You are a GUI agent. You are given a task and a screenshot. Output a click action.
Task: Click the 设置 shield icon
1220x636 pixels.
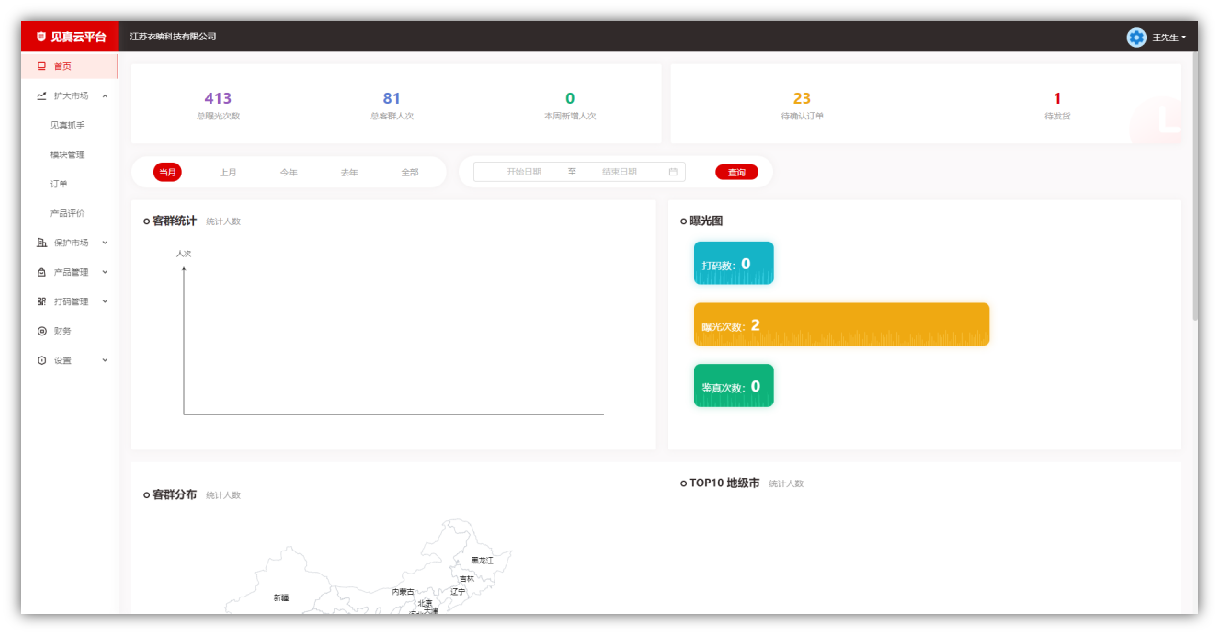42,360
